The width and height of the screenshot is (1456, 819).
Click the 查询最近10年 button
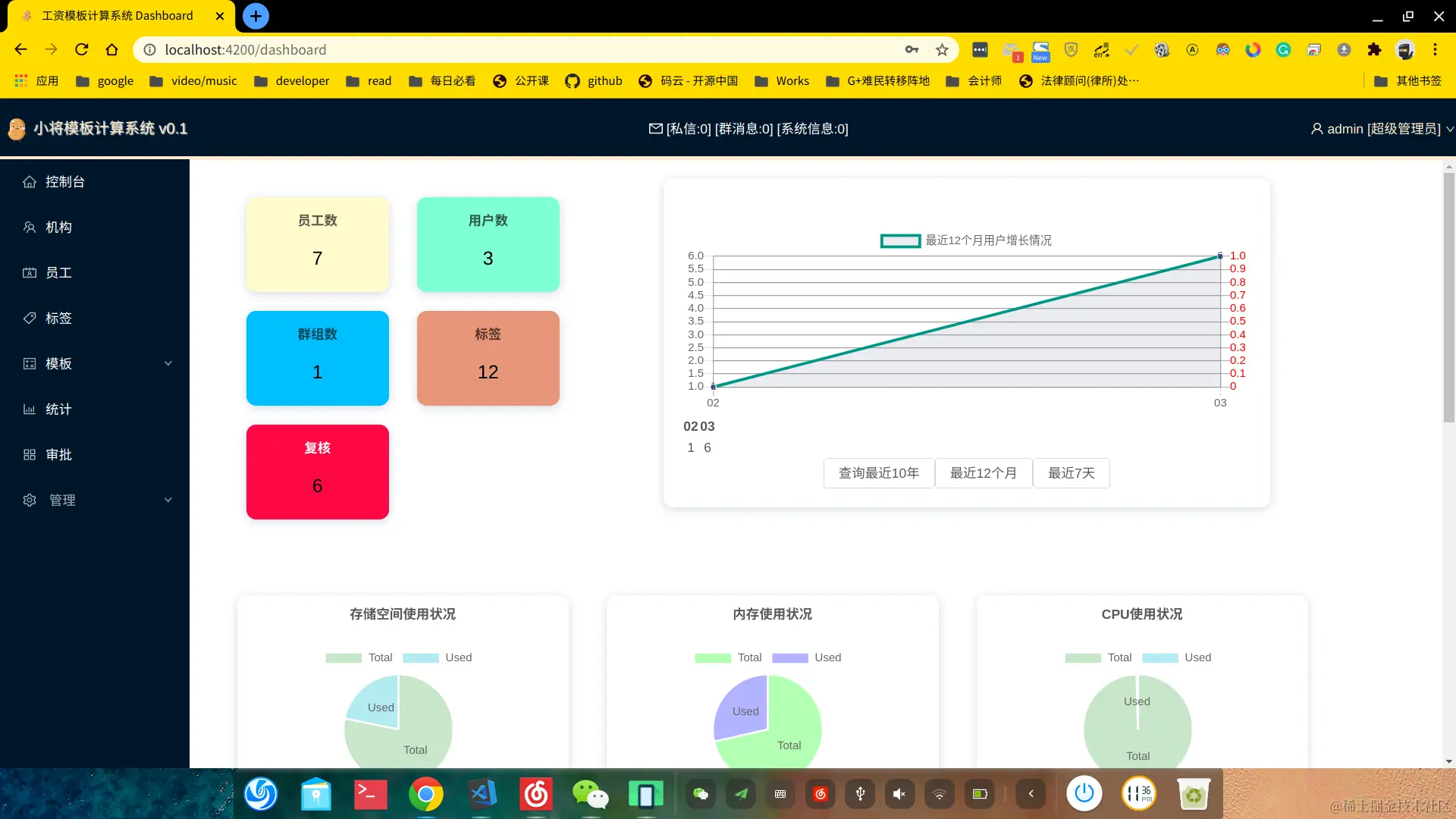coord(878,473)
